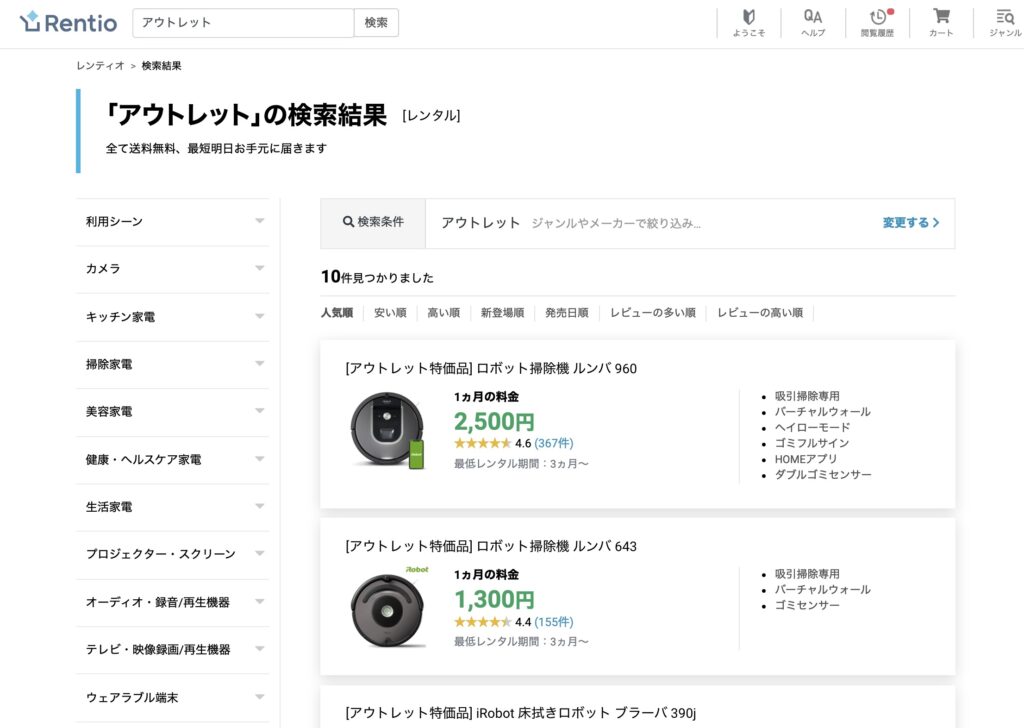This screenshot has height=728, width=1024.
Task: Click the 検索 button
Action: pyautogui.click(x=376, y=23)
